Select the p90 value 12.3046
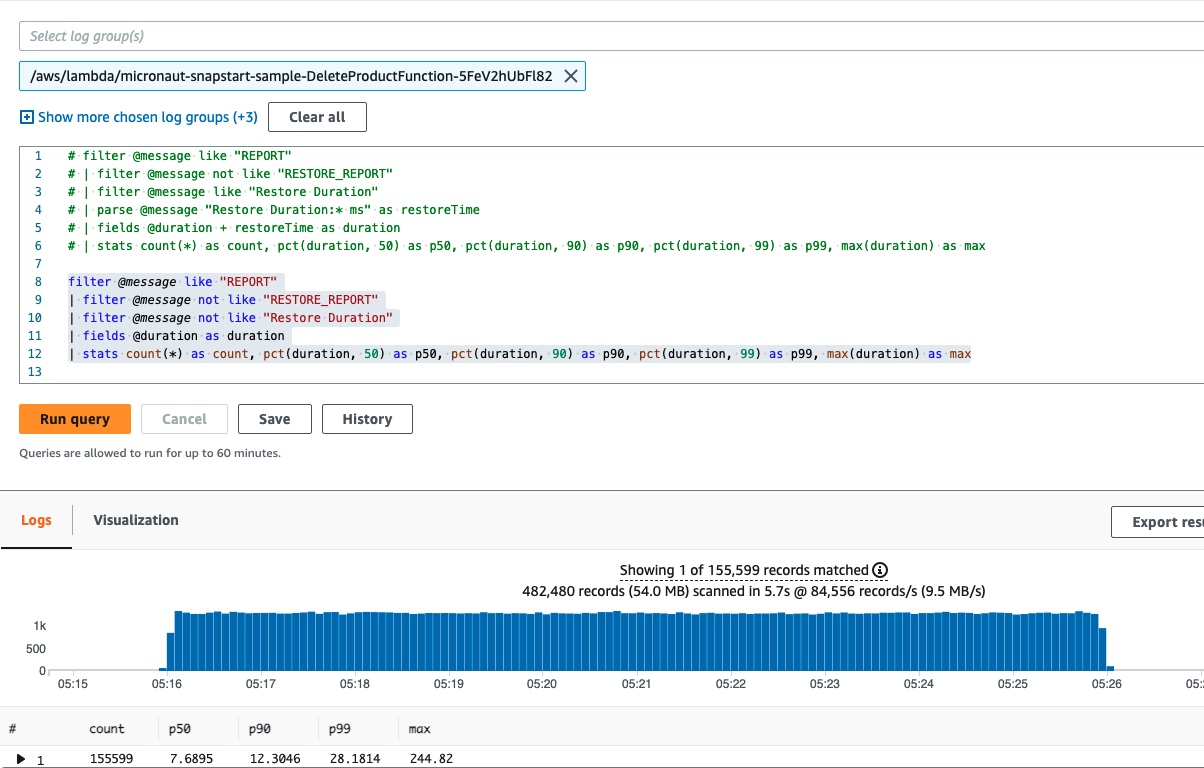Viewport: 1204px width, 768px height. (x=274, y=759)
